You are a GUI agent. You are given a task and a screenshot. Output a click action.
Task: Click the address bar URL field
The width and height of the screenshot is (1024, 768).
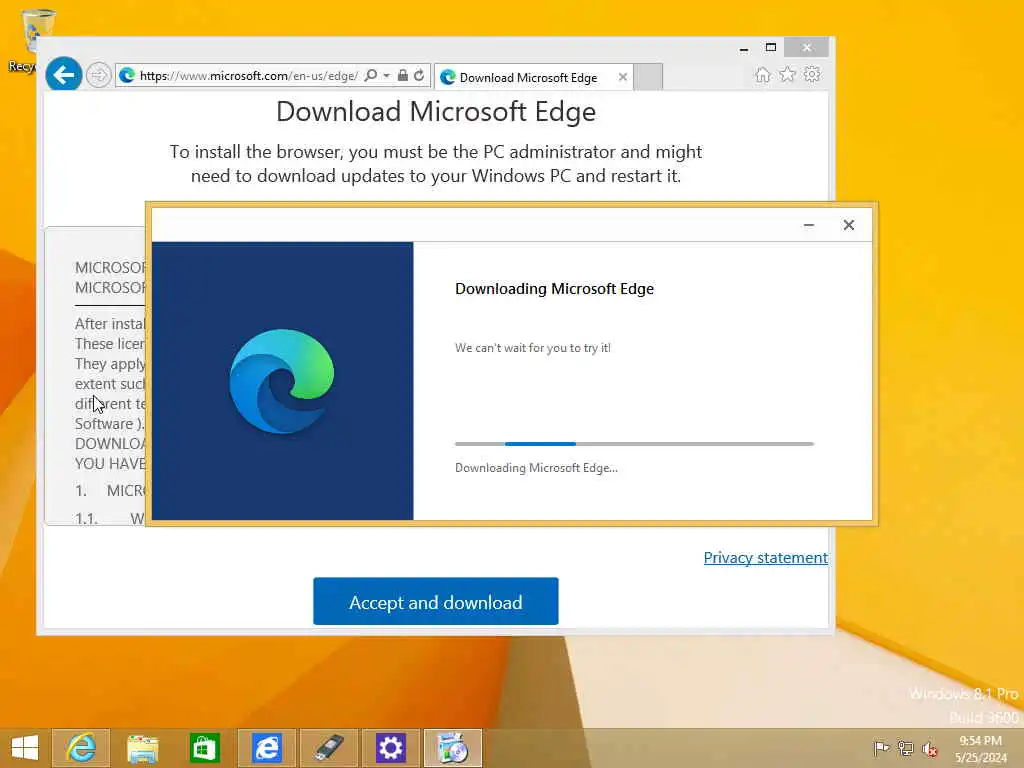point(248,76)
